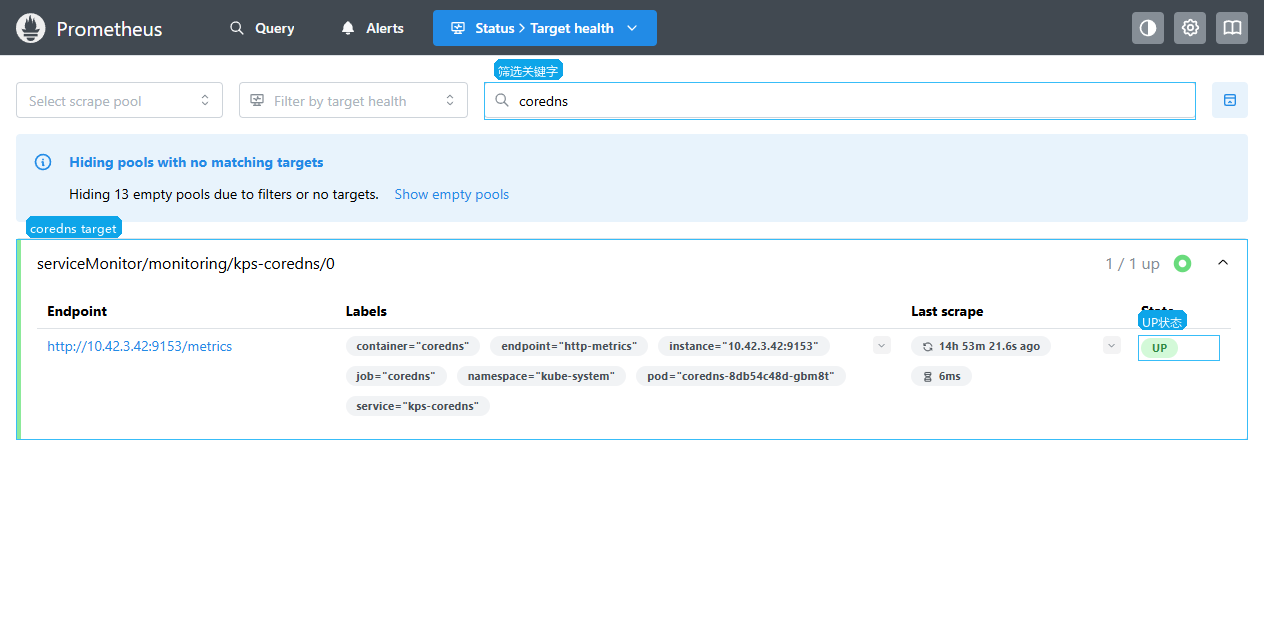The height and width of the screenshot is (625, 1264).
Task: Click the green health ring indicator
Action: click(1183, 264)
